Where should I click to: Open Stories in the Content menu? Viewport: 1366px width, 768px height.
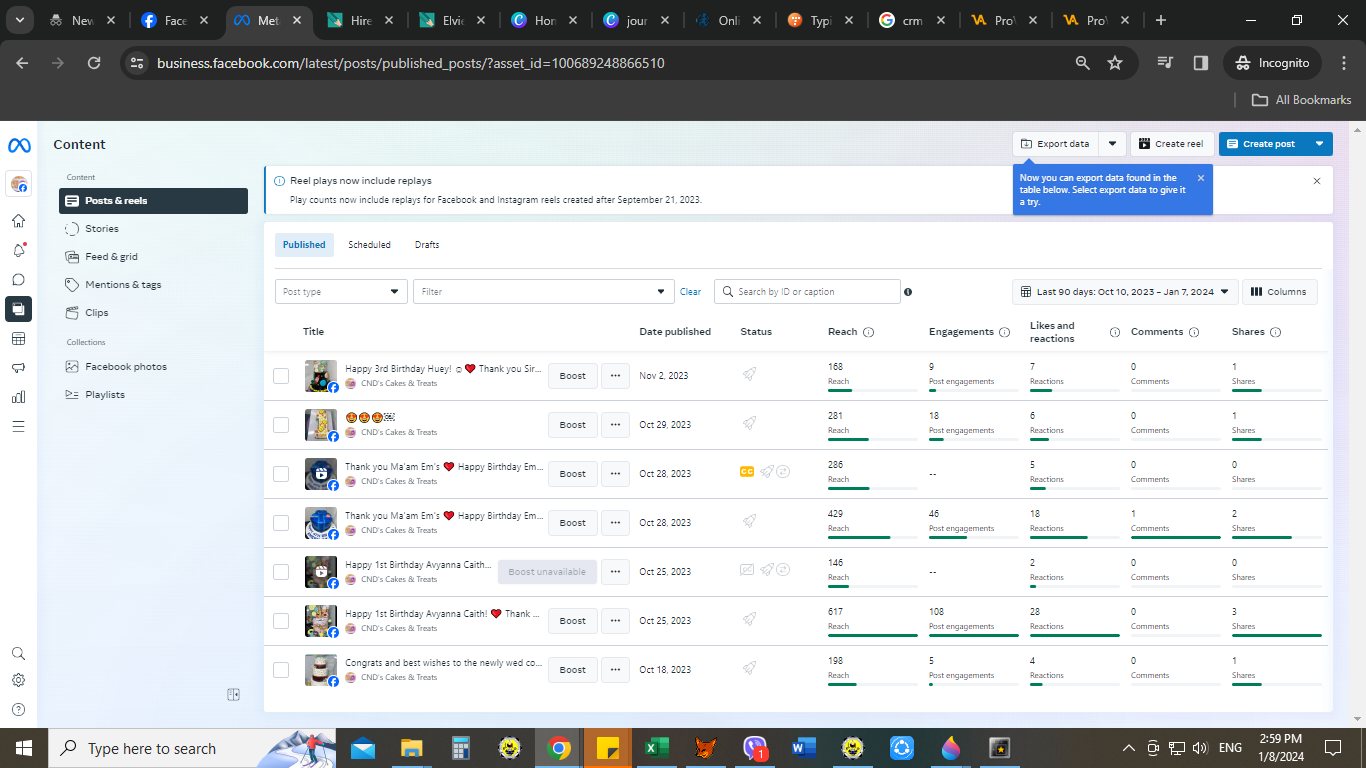(153, 229)
